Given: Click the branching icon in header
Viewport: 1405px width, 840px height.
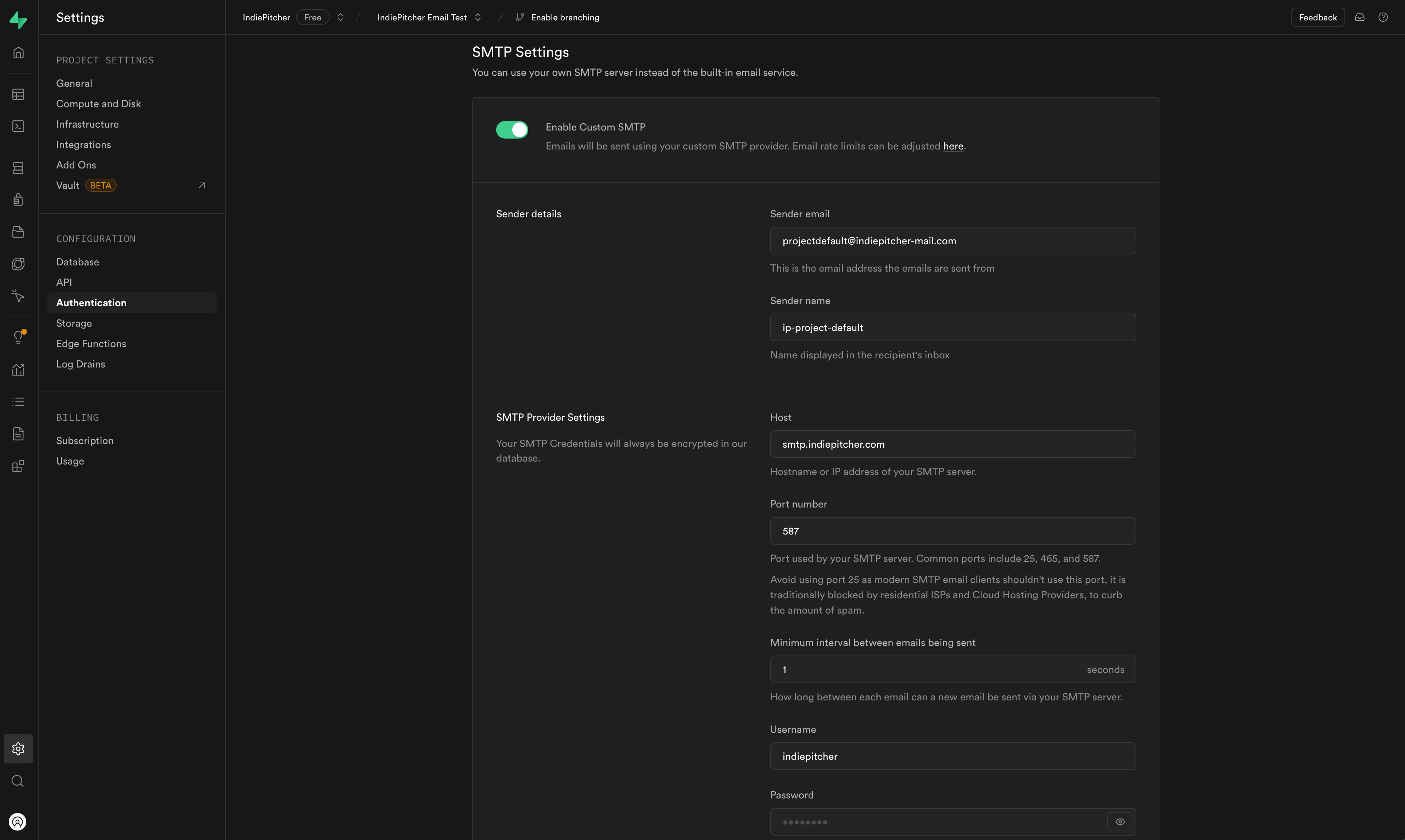Looking at the screenshot, I should coord(520,17).
